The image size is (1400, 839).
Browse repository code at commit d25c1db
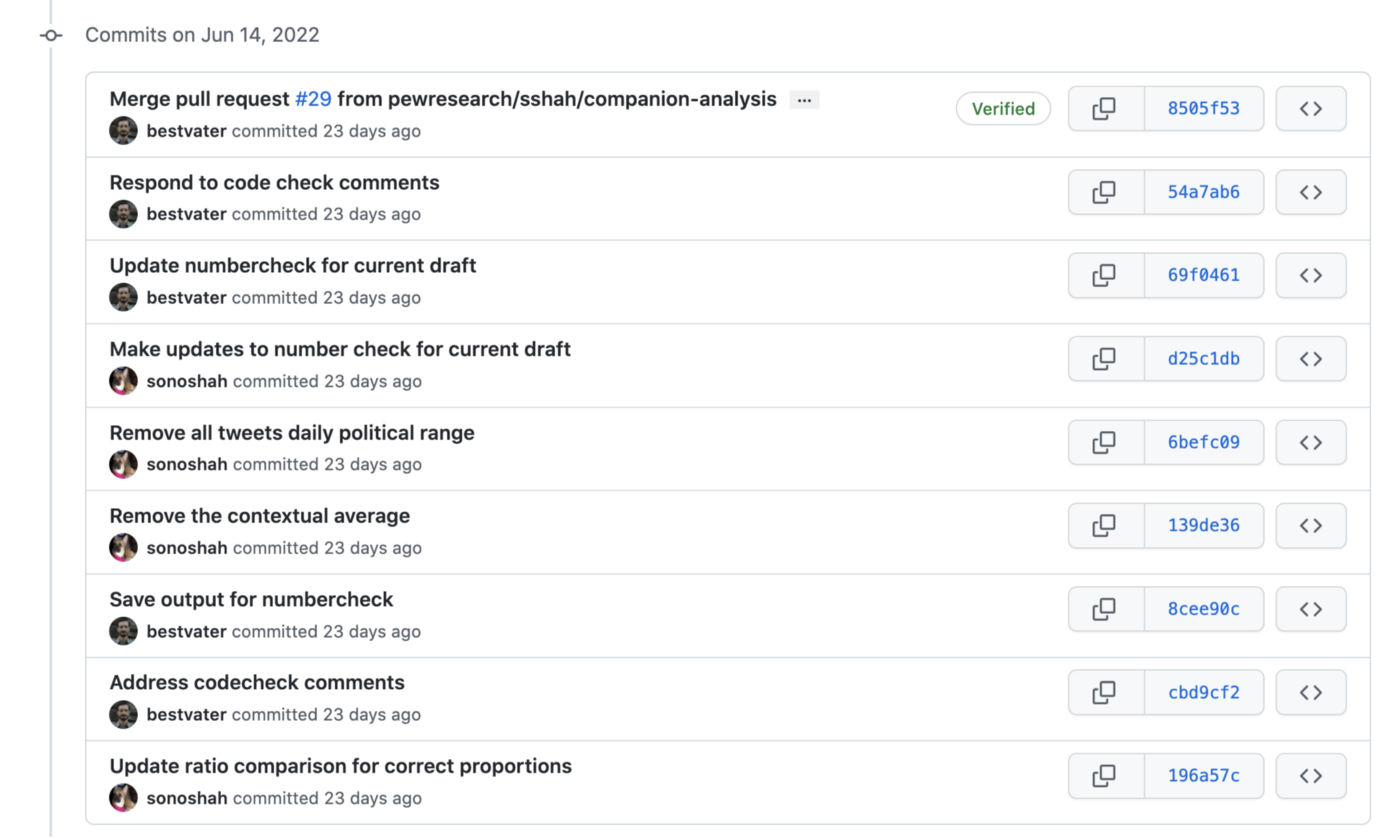(x=1311, y=358)
